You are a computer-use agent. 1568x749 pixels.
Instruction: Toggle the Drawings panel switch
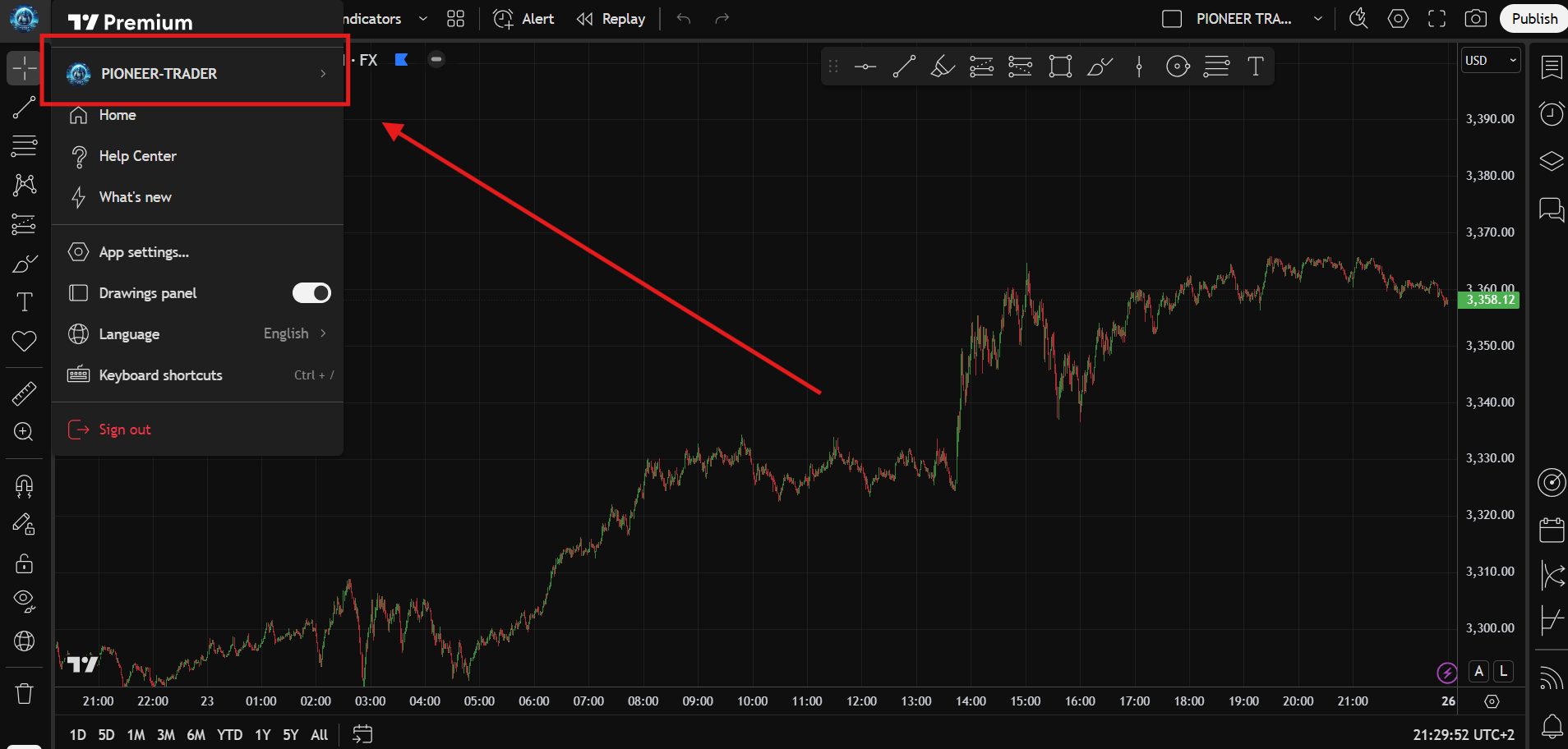click(x=311, y=293)
